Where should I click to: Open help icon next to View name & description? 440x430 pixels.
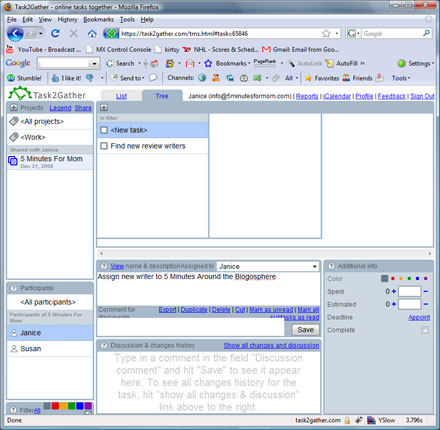(x=104, y=266)
